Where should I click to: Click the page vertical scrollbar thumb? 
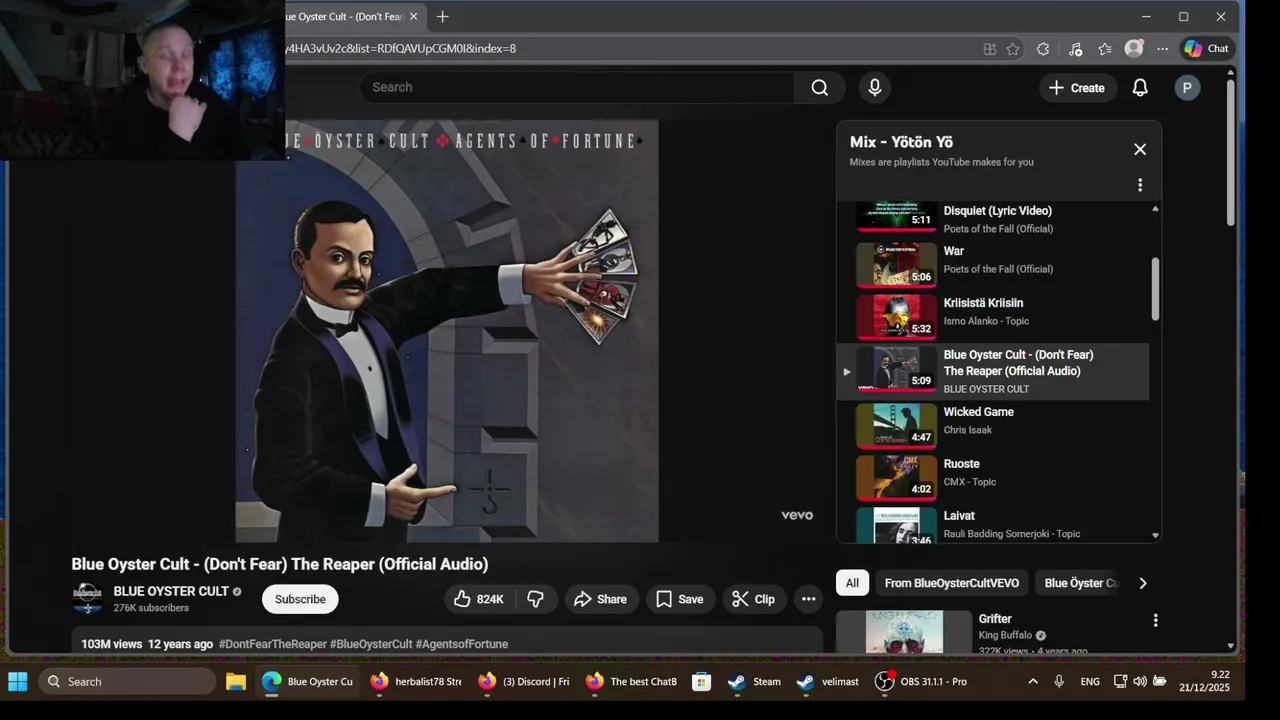pyautogui.click(x=1231, y=150)
